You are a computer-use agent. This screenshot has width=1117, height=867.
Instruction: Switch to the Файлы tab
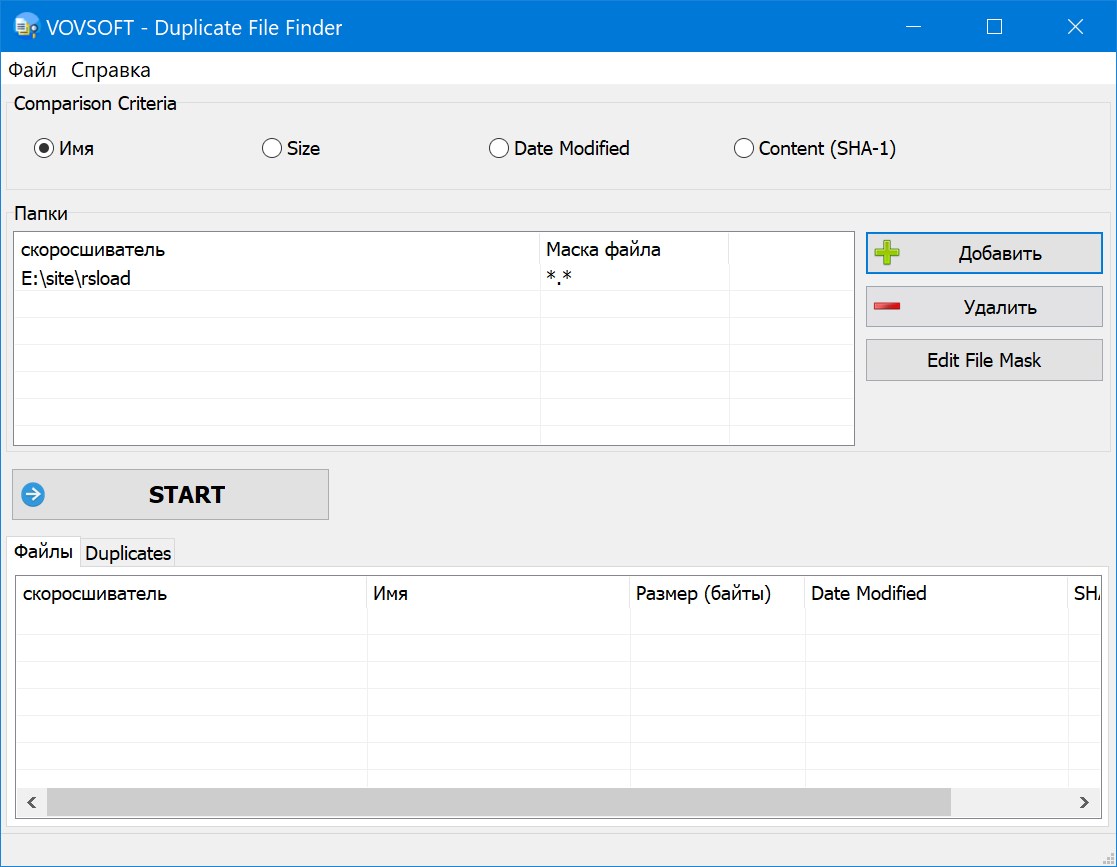(41, 550)
